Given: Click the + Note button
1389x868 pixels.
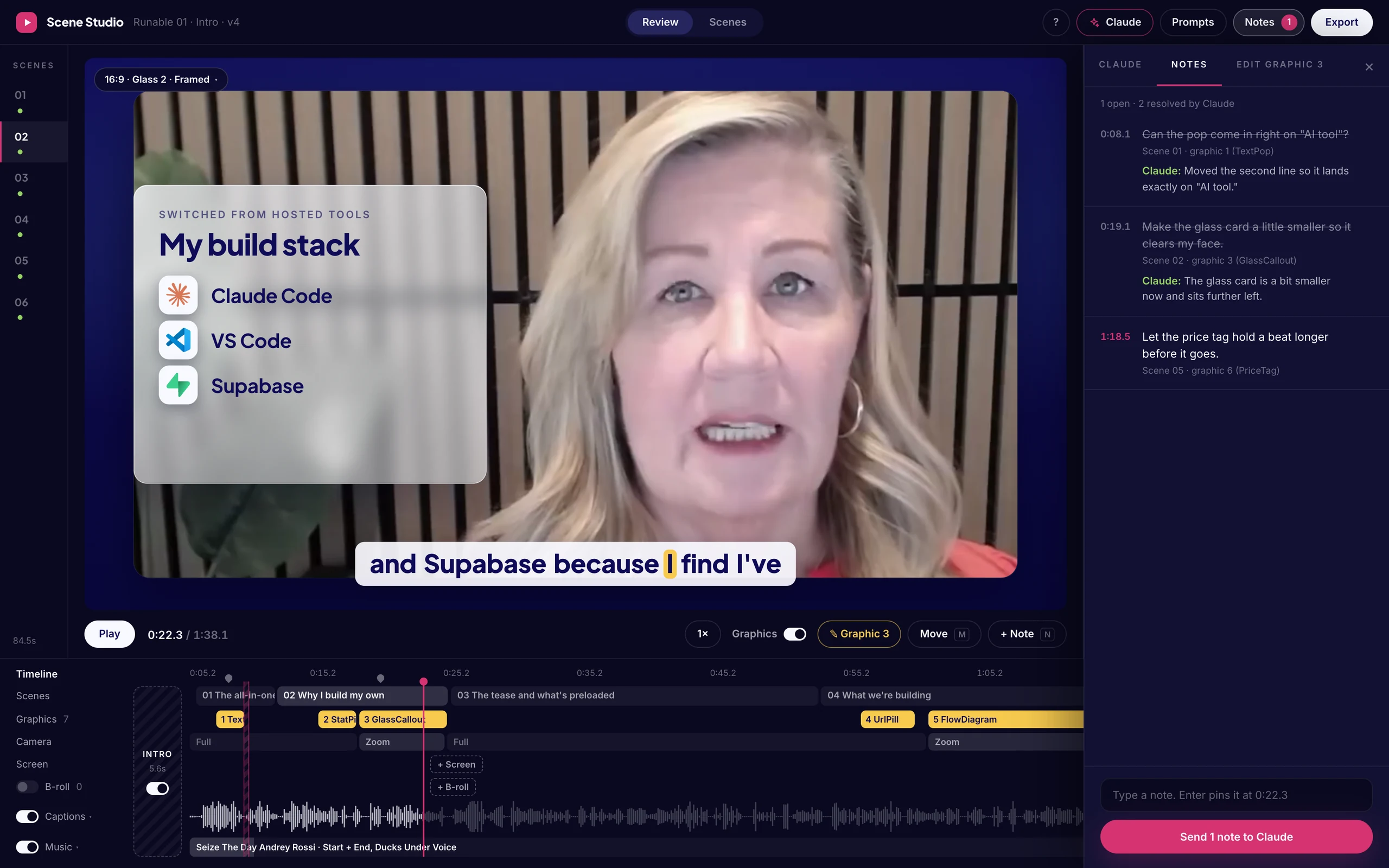Looking at the screenshot, I should pyautogui.click(x=1027, y=634).
